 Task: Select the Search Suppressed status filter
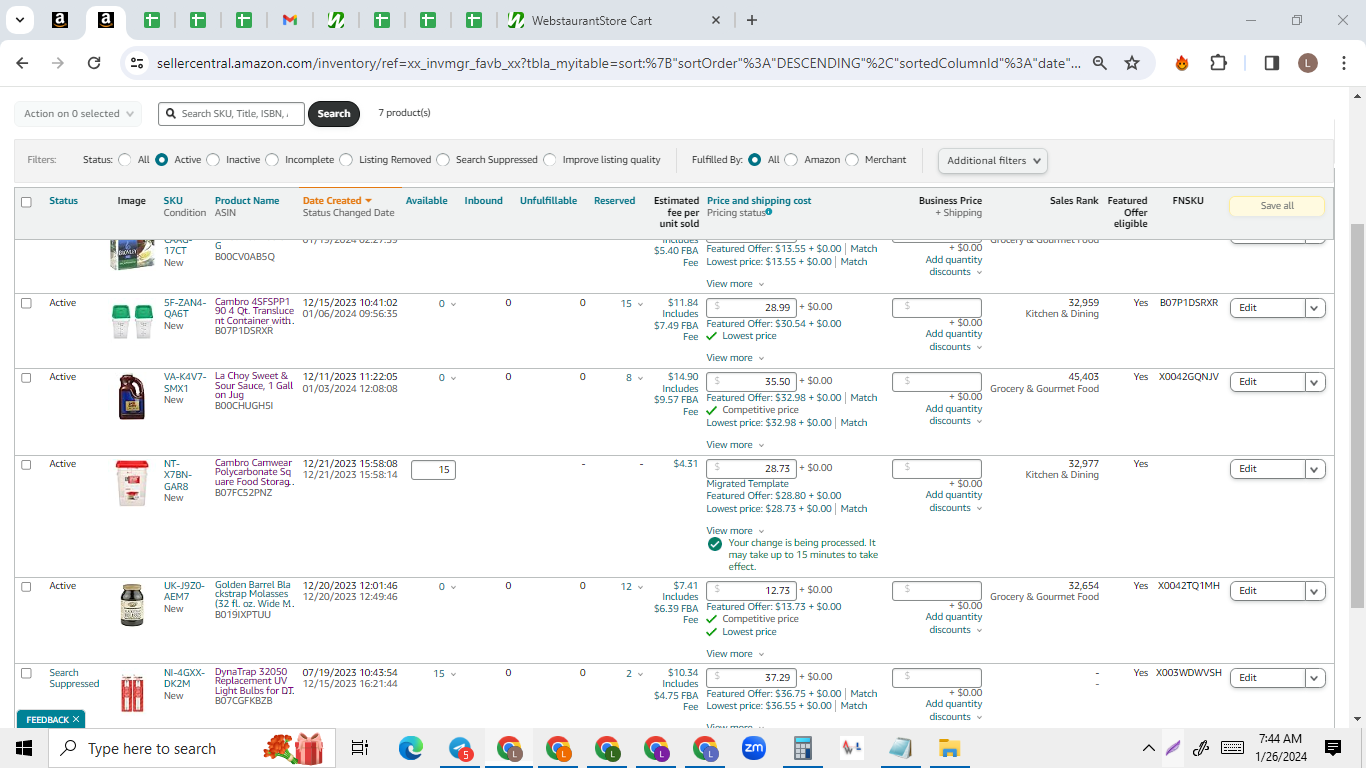[x=443, y=160]
